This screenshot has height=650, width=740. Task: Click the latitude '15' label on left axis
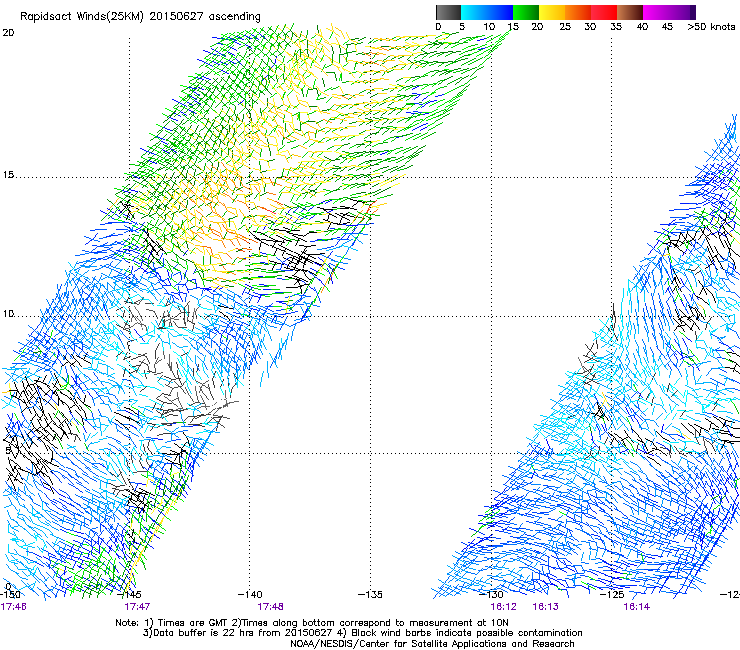click(x=8, y=175)
